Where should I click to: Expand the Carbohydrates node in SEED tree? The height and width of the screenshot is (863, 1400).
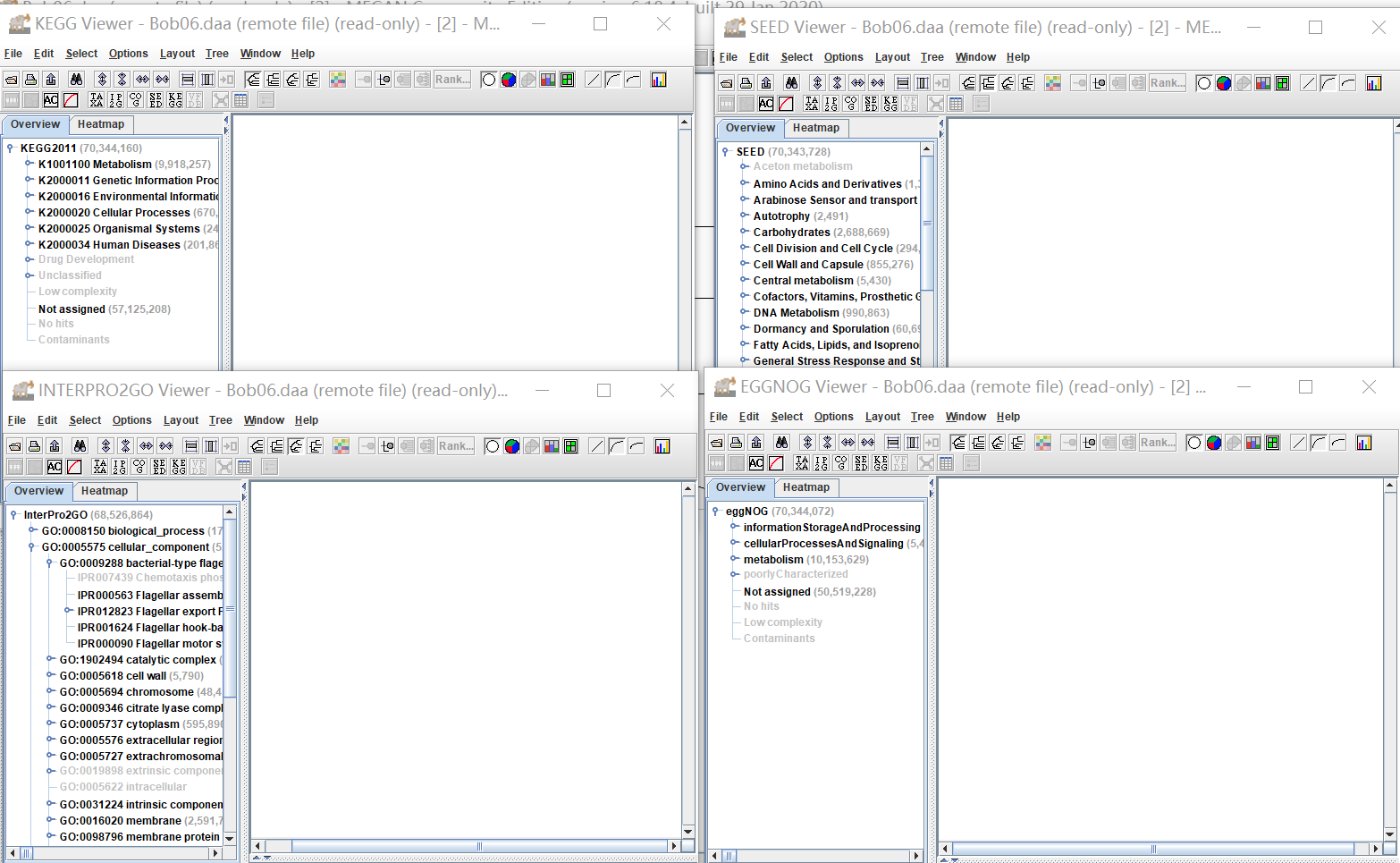point(744,232)
